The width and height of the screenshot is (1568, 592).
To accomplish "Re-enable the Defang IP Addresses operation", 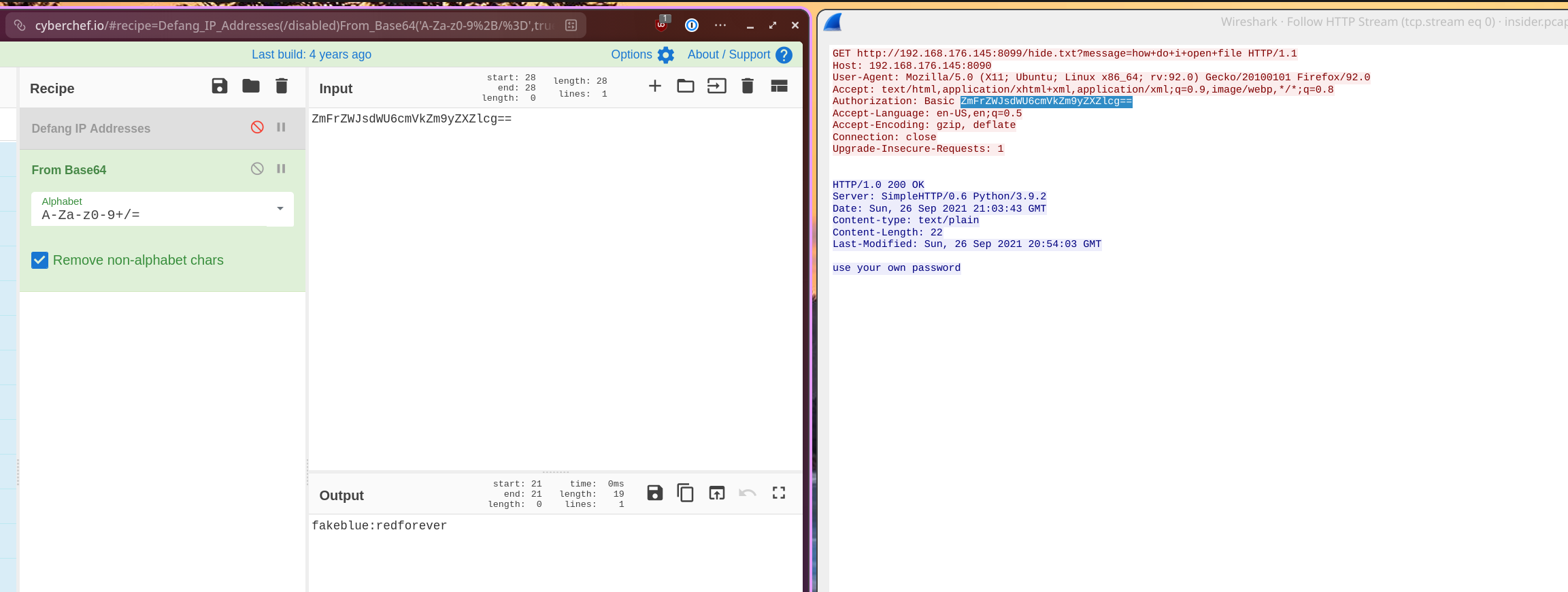I will [257, 128].
